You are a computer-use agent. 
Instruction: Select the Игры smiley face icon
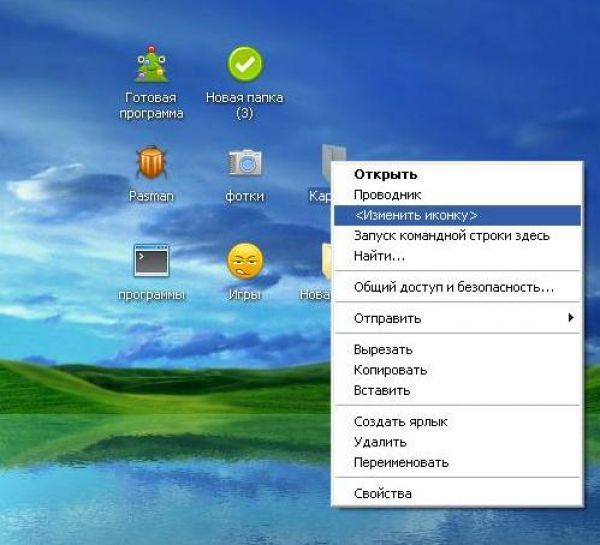(x=245, y=261)
